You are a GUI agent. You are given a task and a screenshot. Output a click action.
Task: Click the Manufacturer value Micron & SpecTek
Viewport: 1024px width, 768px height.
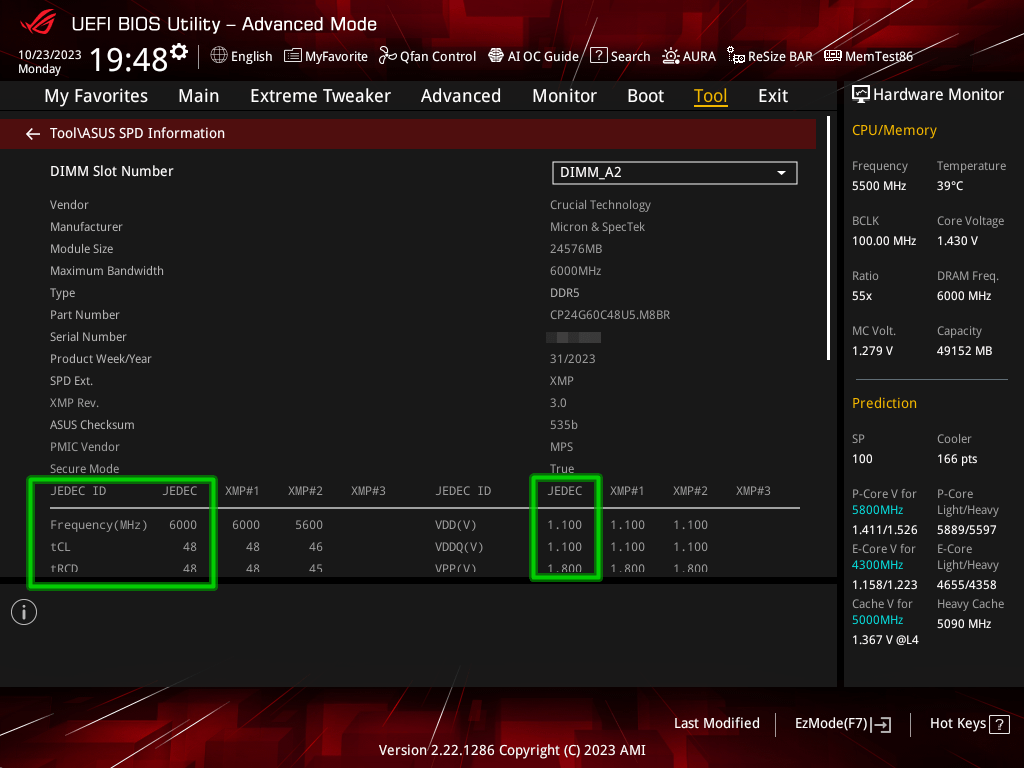(x=597, y=227)
